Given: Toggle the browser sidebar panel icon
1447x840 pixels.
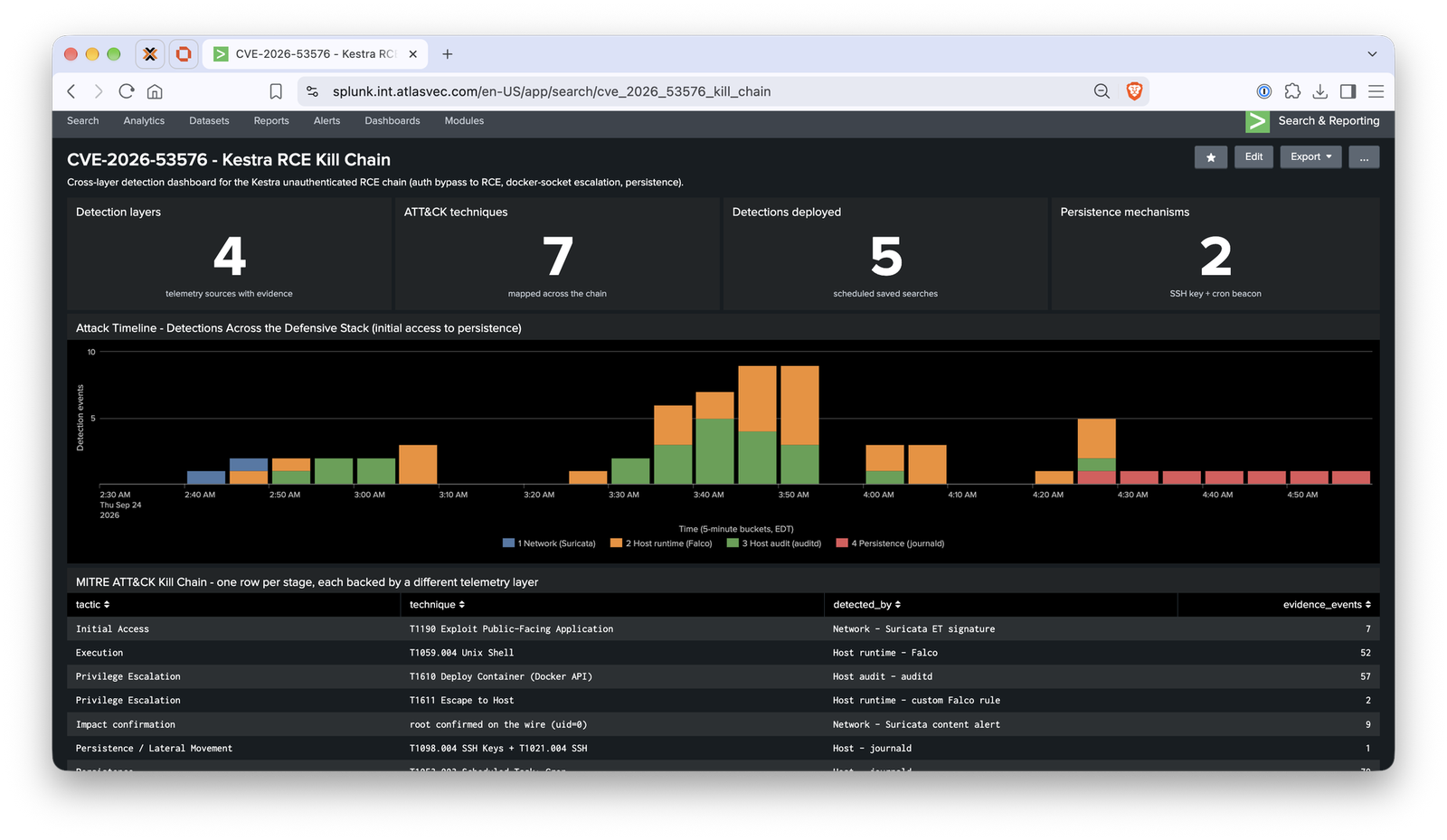Looking at the screenshot, I should pyautogui.click(x=1348, y=91).
